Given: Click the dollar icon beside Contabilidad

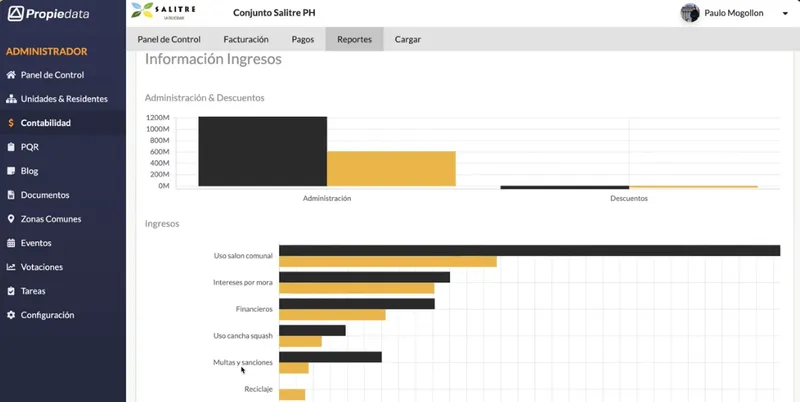Looking at the screenshot, I should pos(11,123).
